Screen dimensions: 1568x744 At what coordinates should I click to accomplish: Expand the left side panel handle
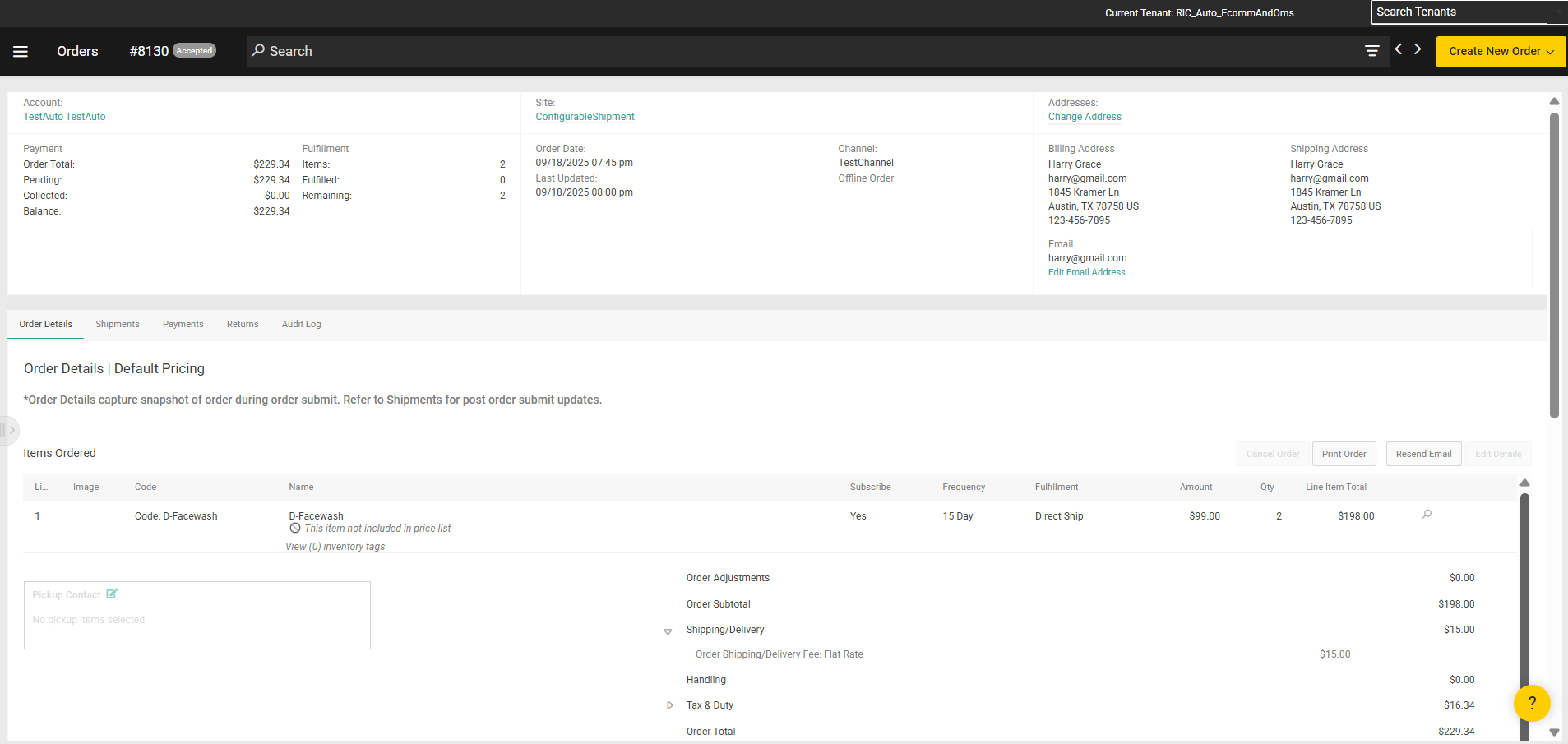(x=9, y=430)
